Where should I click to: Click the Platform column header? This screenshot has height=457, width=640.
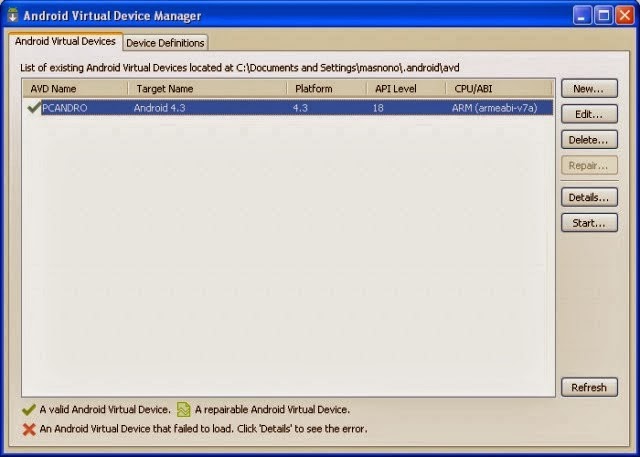(327, 89)
